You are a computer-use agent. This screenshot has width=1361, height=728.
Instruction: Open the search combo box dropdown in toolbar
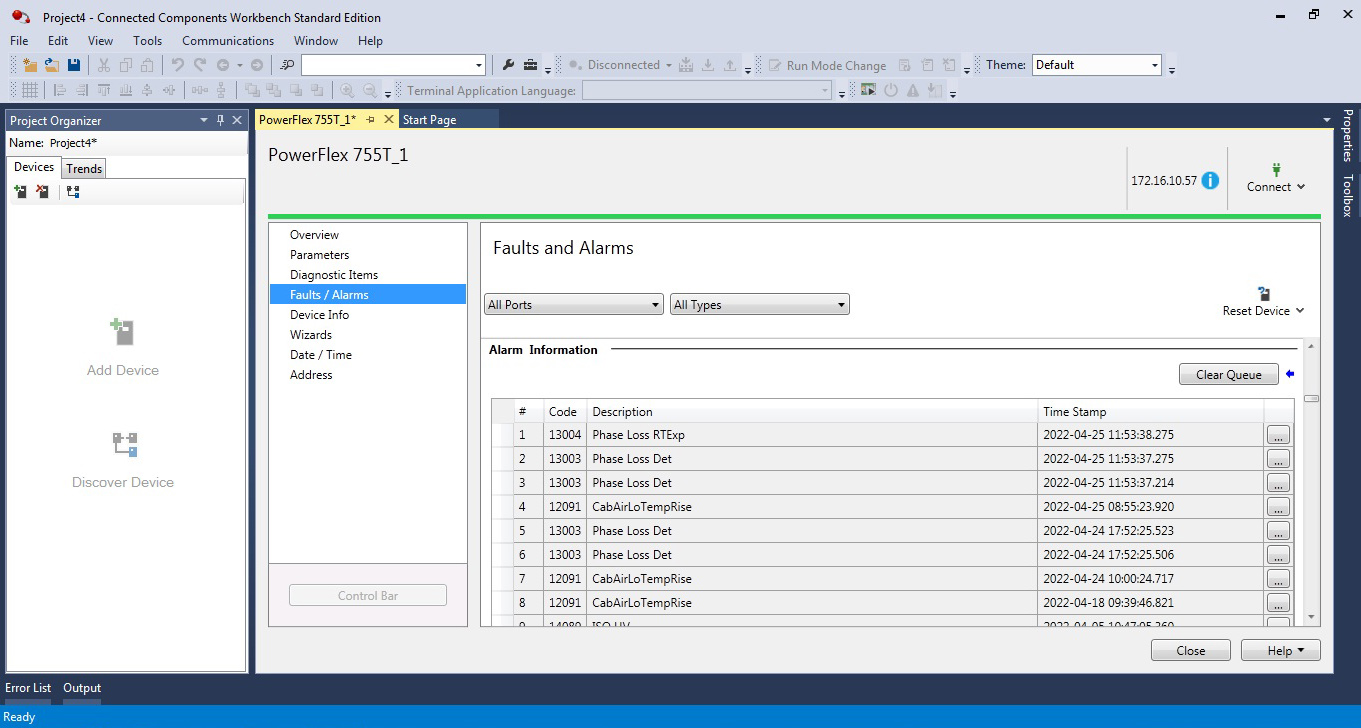[479, 66]
